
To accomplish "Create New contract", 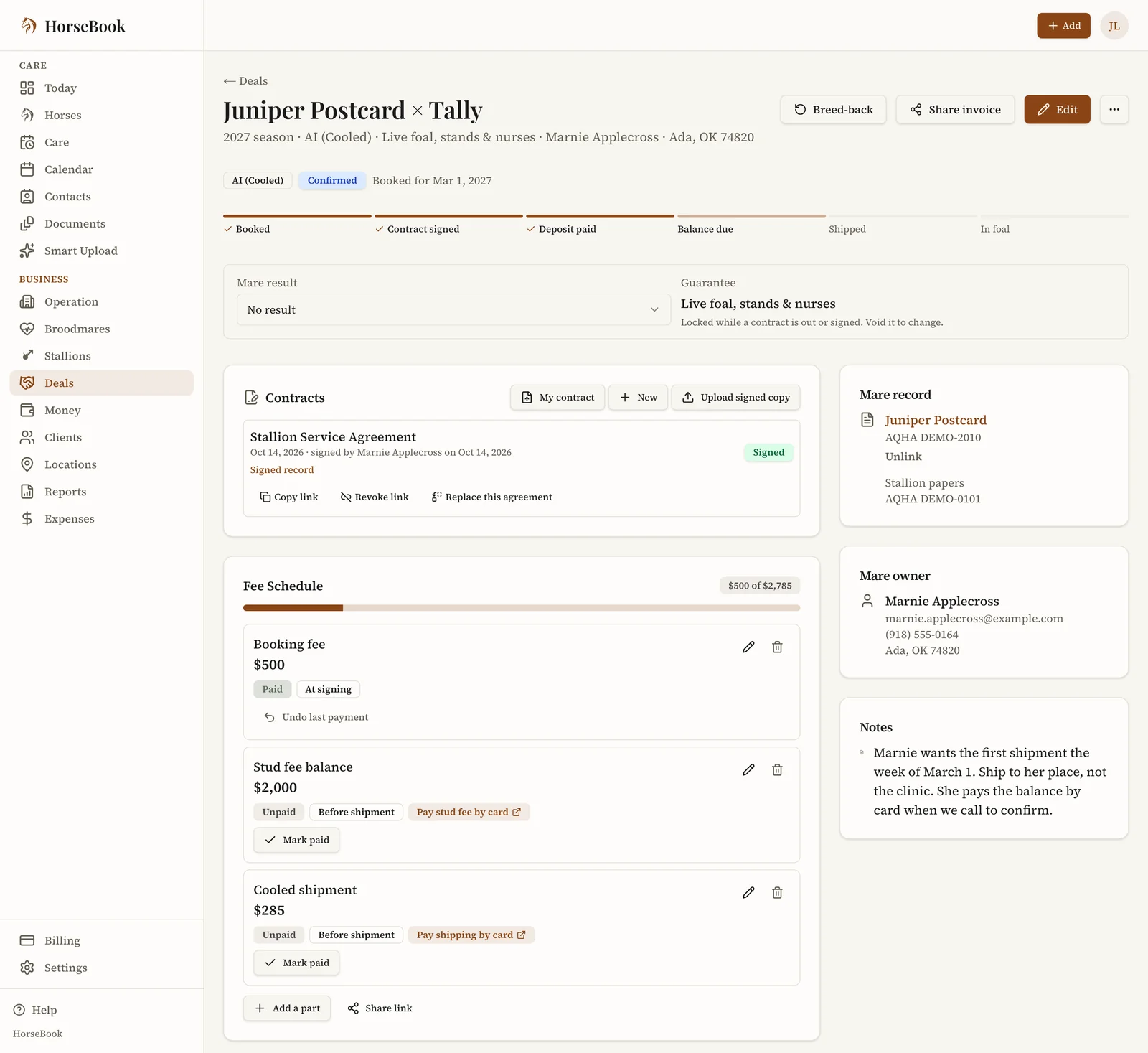I will (638, 397).
